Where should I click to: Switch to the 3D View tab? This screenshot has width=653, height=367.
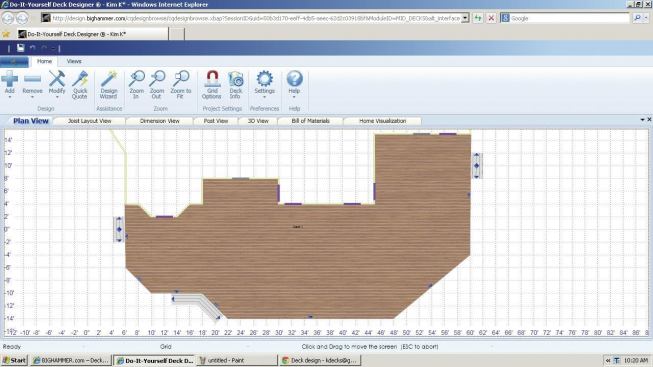(258, 121)
